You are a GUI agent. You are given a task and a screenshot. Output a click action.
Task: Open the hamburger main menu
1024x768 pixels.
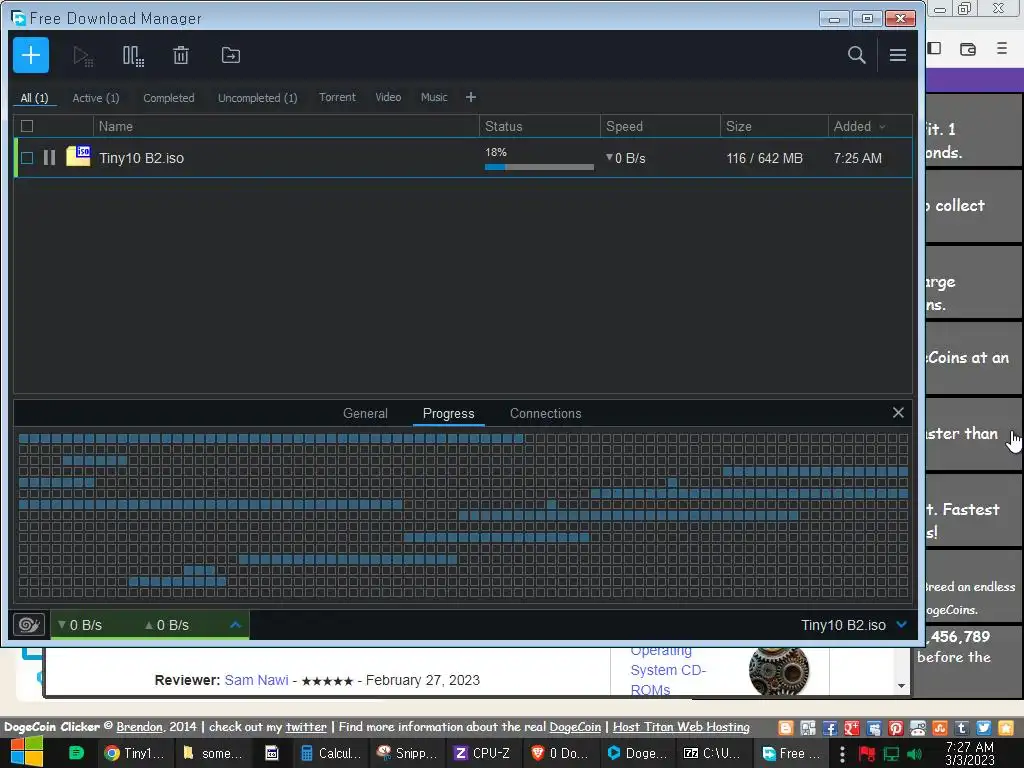[x=897, y=55]
